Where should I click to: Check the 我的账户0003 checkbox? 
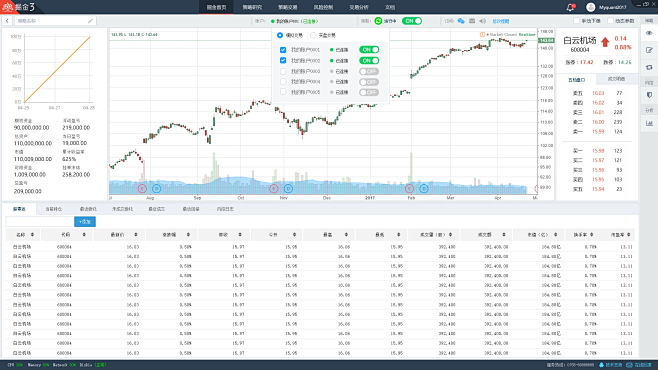283,71
